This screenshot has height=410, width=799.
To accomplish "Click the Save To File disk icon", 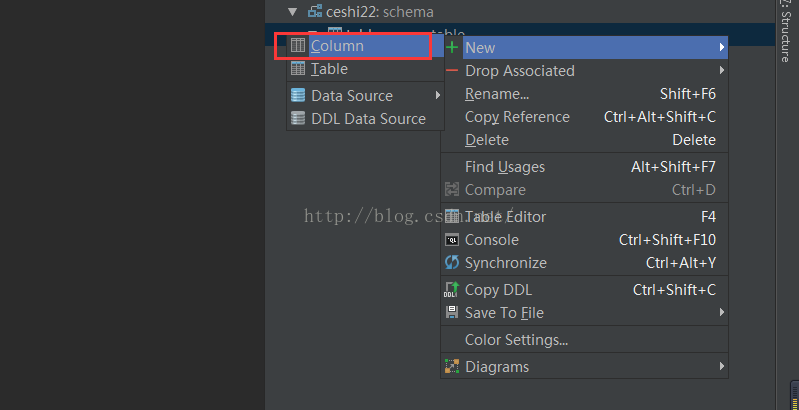I will click(452, 312).
